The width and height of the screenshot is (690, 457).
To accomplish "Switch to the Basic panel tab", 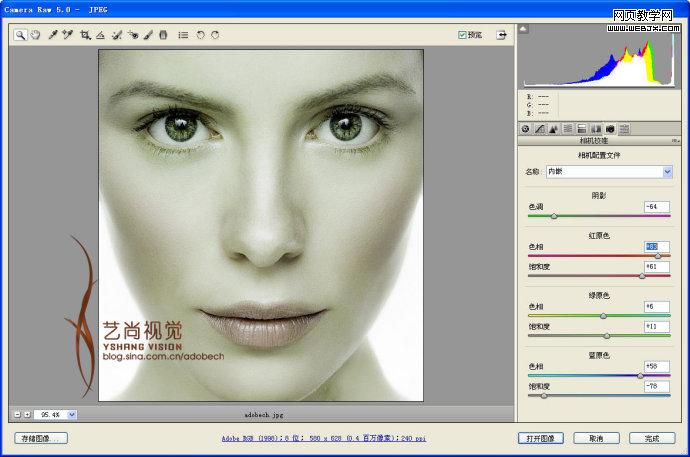I will pyautogui.click(x=525, y=129).
